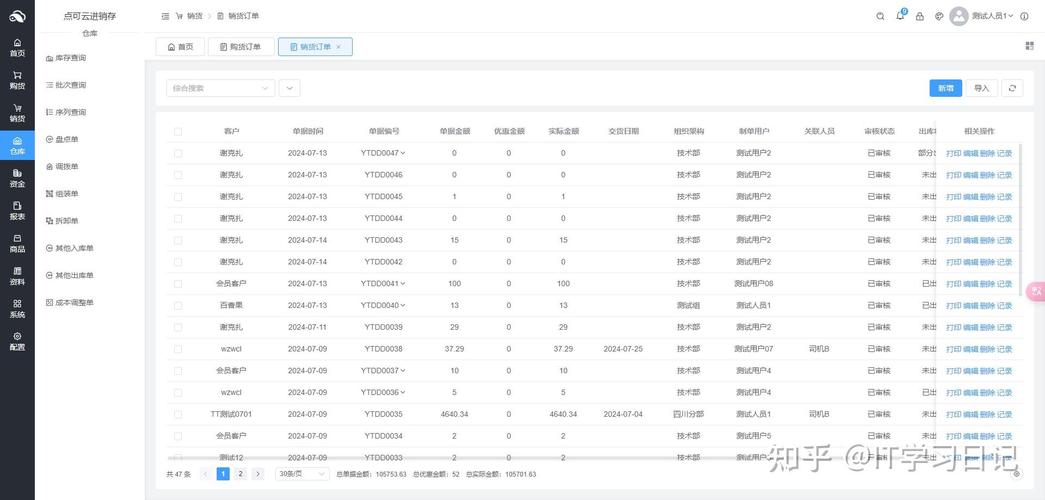The width and height of the screenshot is (1045, 500).
Task: Click the cloud logo at top left
Action: point(17,16)
